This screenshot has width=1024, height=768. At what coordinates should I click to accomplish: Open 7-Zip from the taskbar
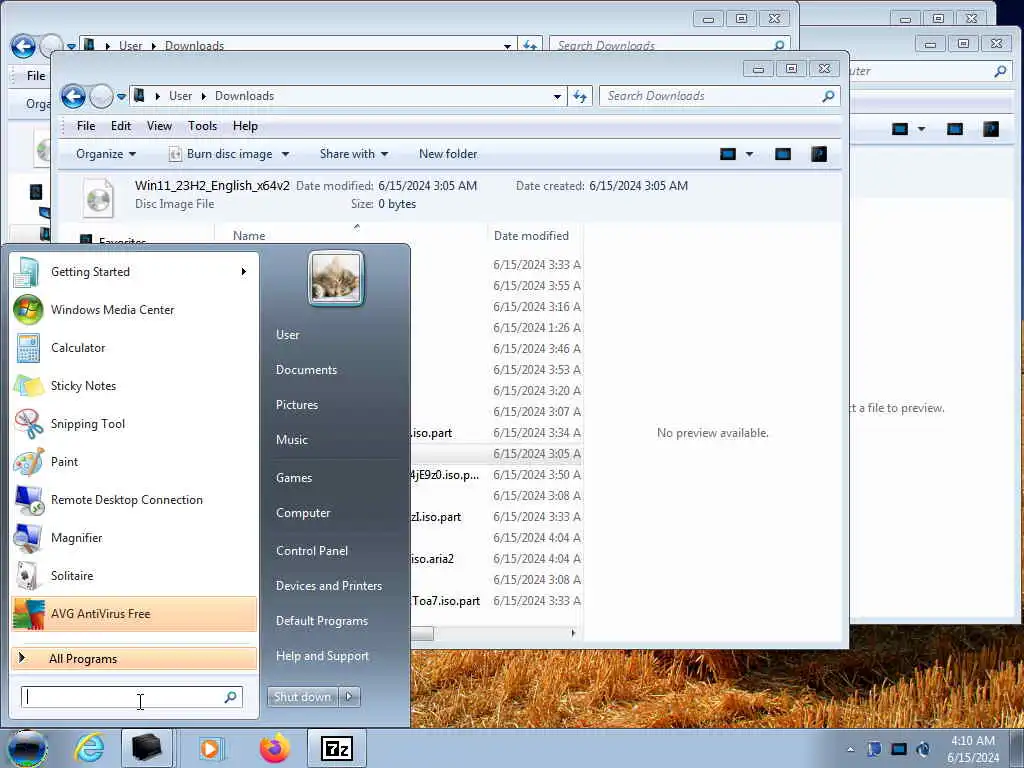(x=337, y=748)
